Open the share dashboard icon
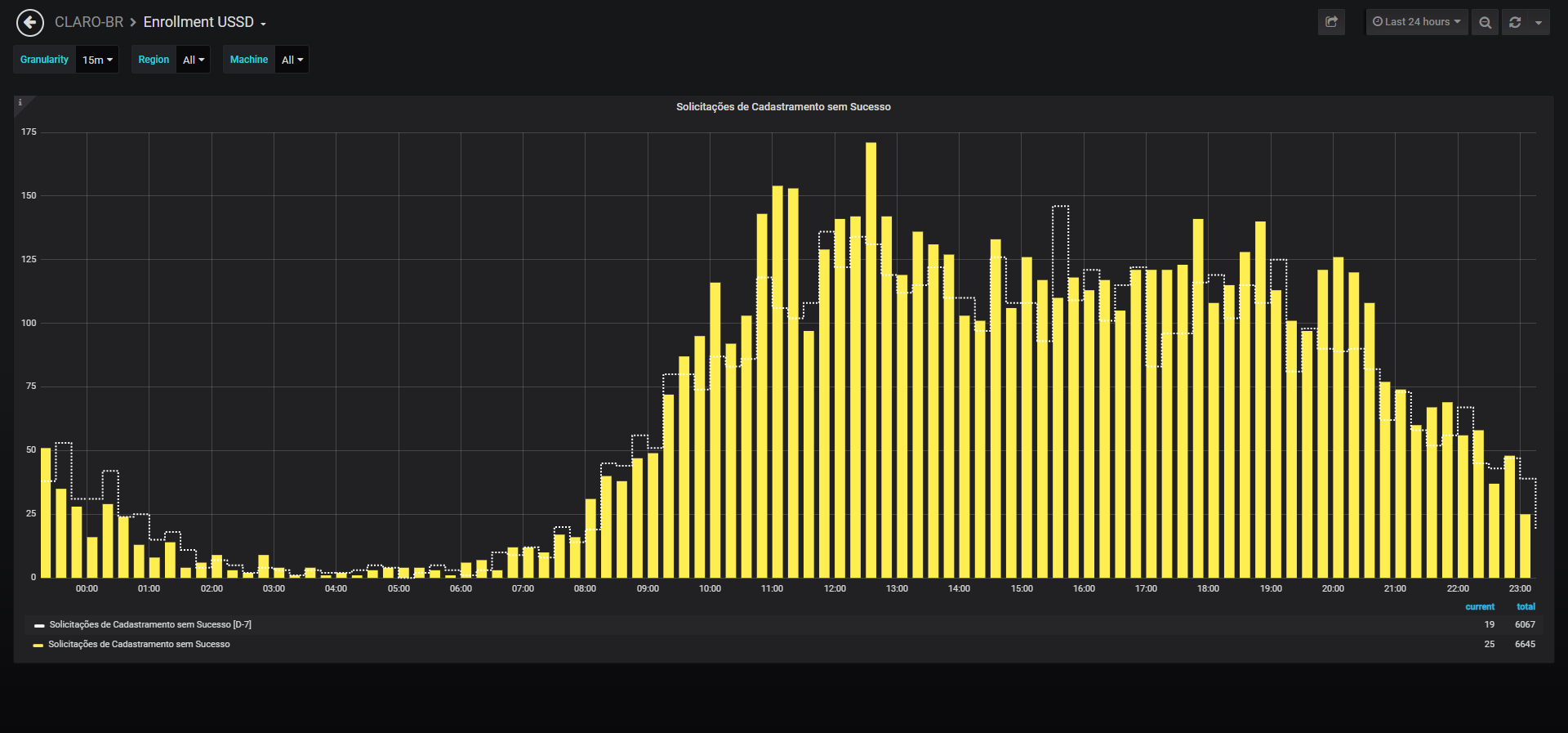The width and height of the screenshot is (1568, 733). click(x=1331, y=22)
